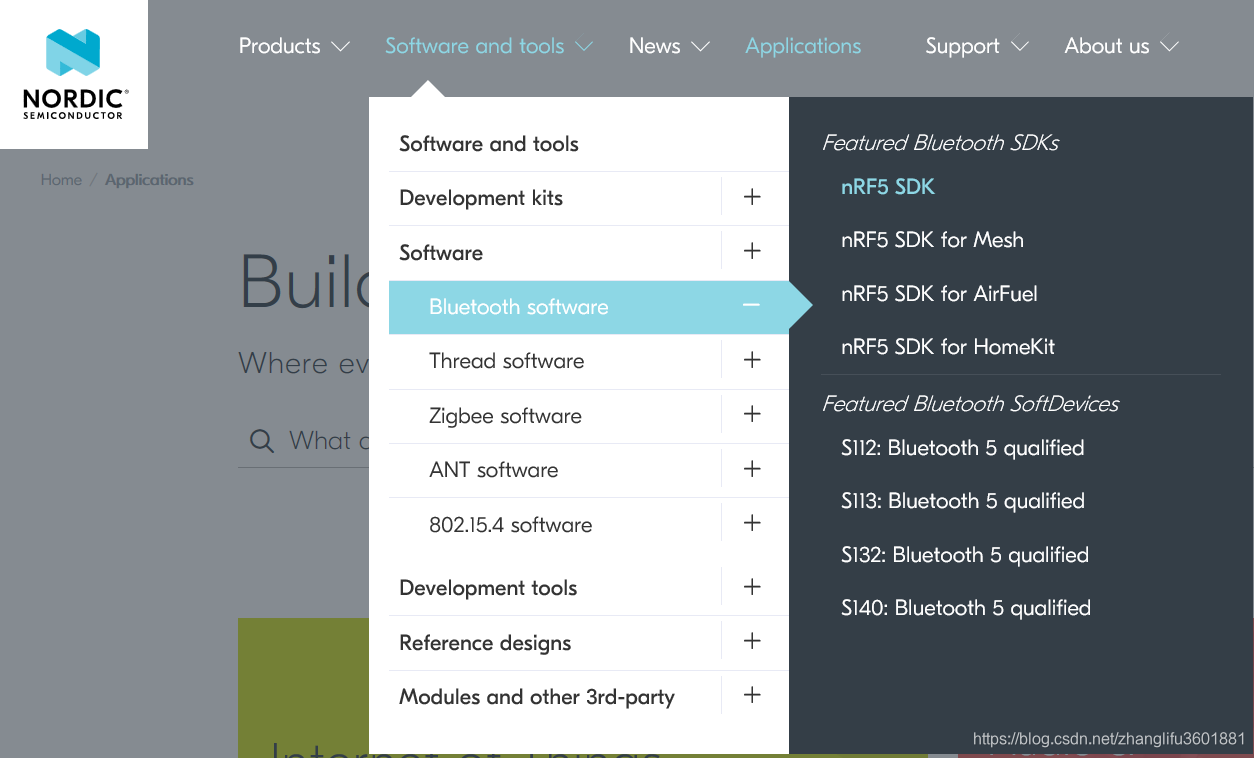This screenshot has width=1254, height=758.
Task: Open the News menu
Action: click(x=655, y=46)
